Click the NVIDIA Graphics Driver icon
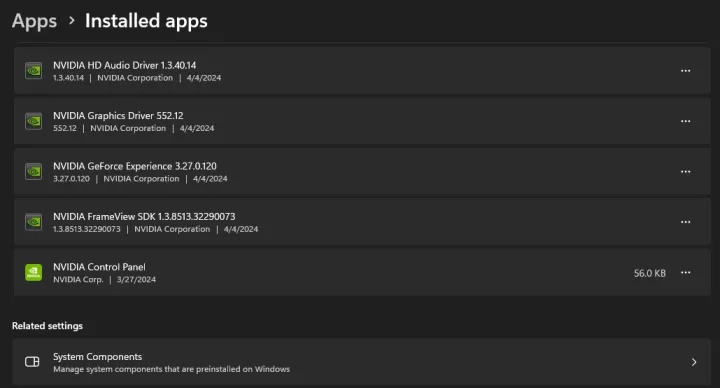The image size is (720, 388). pos(34,121)
